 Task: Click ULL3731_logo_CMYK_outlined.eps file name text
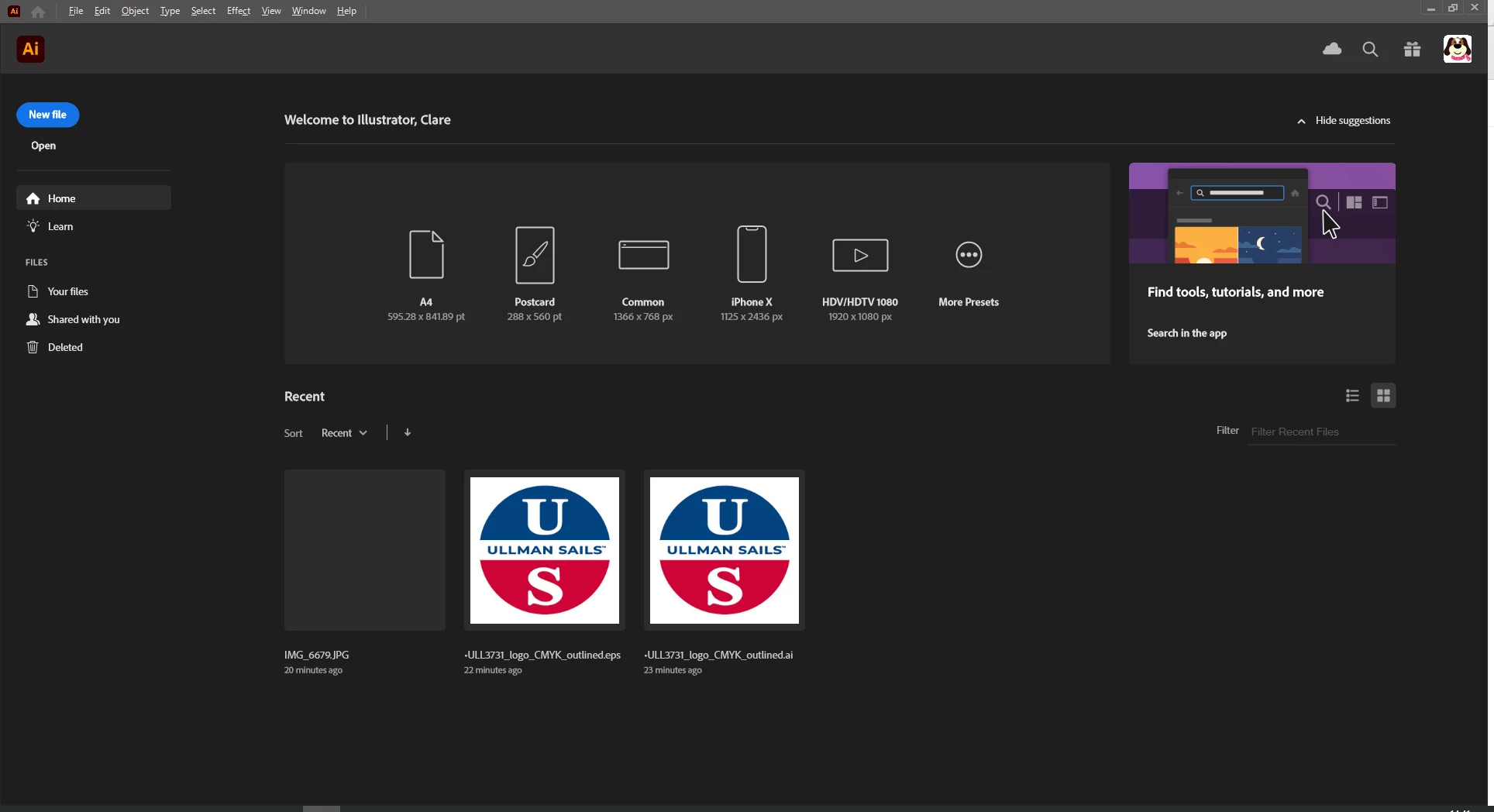[x=542, y=655]
